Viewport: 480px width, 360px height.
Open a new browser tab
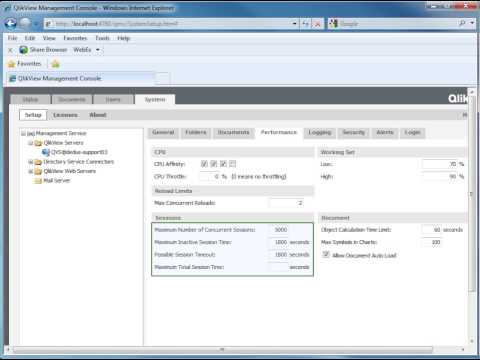pos(163,79)
